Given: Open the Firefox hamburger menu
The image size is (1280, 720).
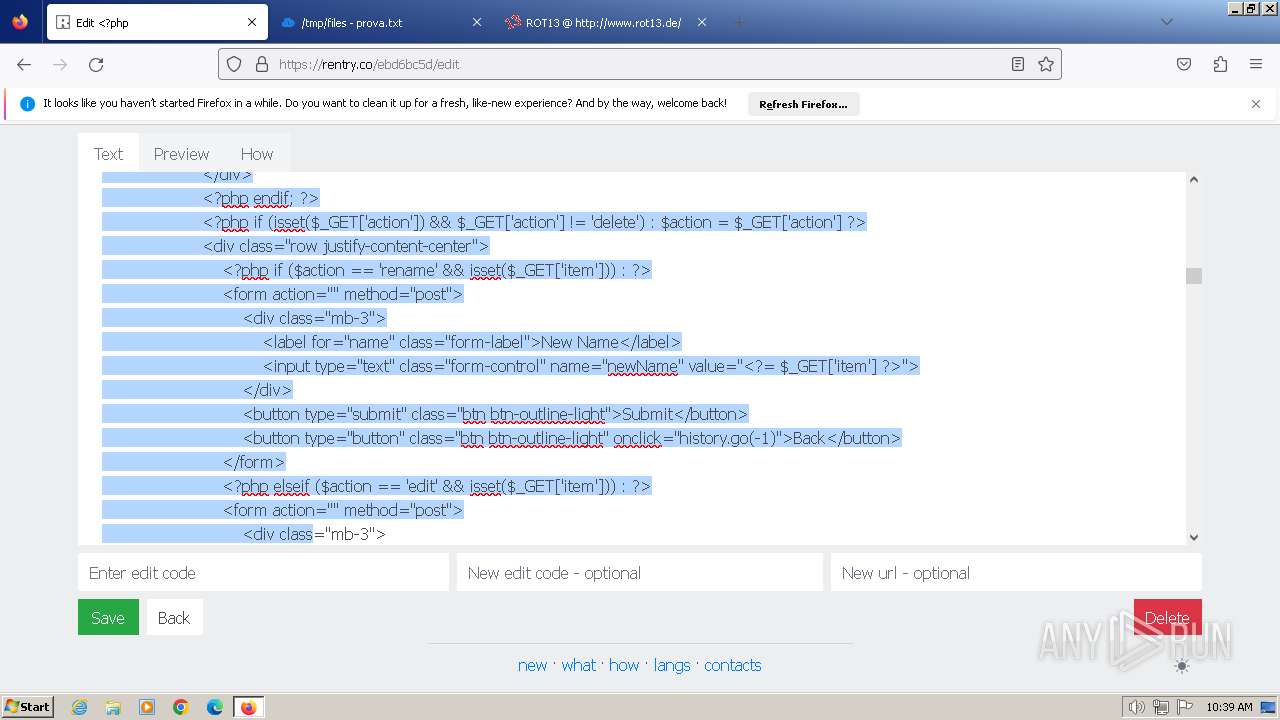Looking at the screenshot, I should point(1256,64).
